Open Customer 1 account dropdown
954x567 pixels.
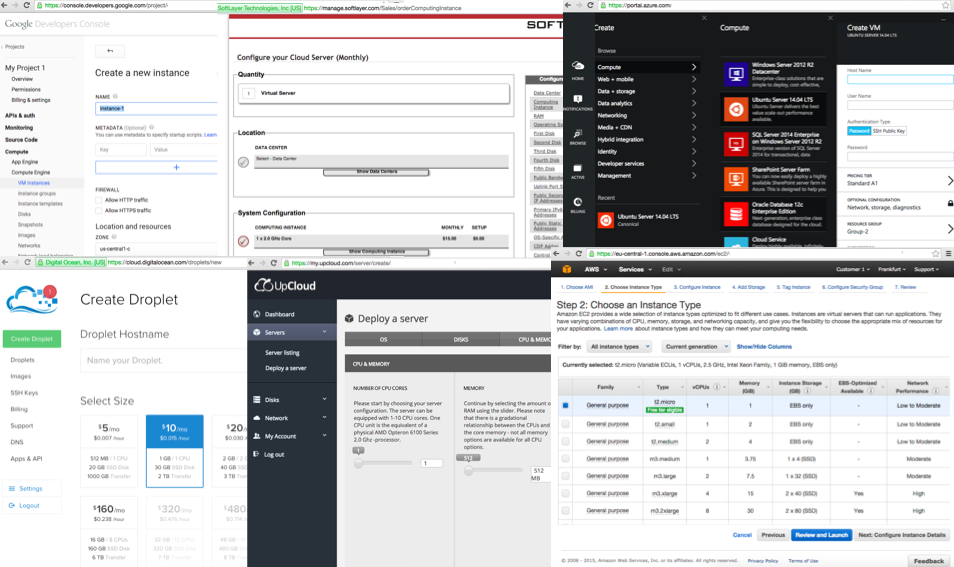[x=853, y=269]
